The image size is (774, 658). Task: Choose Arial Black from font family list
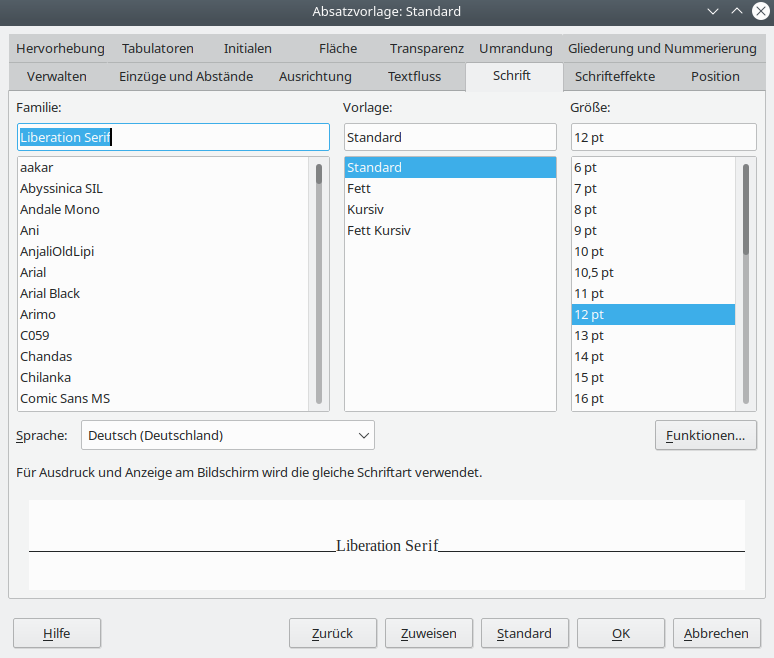pyautogui.click(x=50, y=293)
